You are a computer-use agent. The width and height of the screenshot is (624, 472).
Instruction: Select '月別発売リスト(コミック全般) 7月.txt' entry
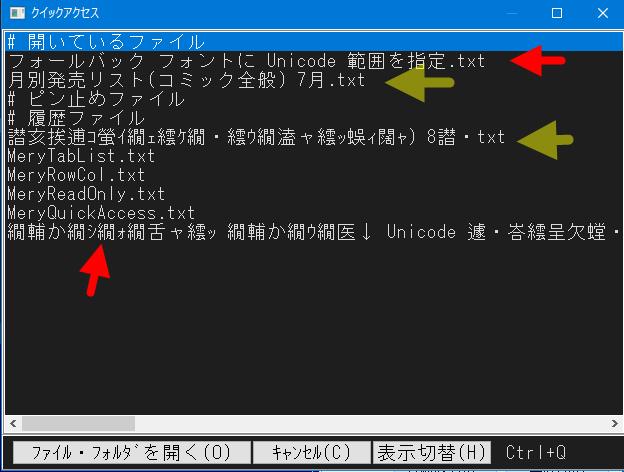tap(187, 80)
